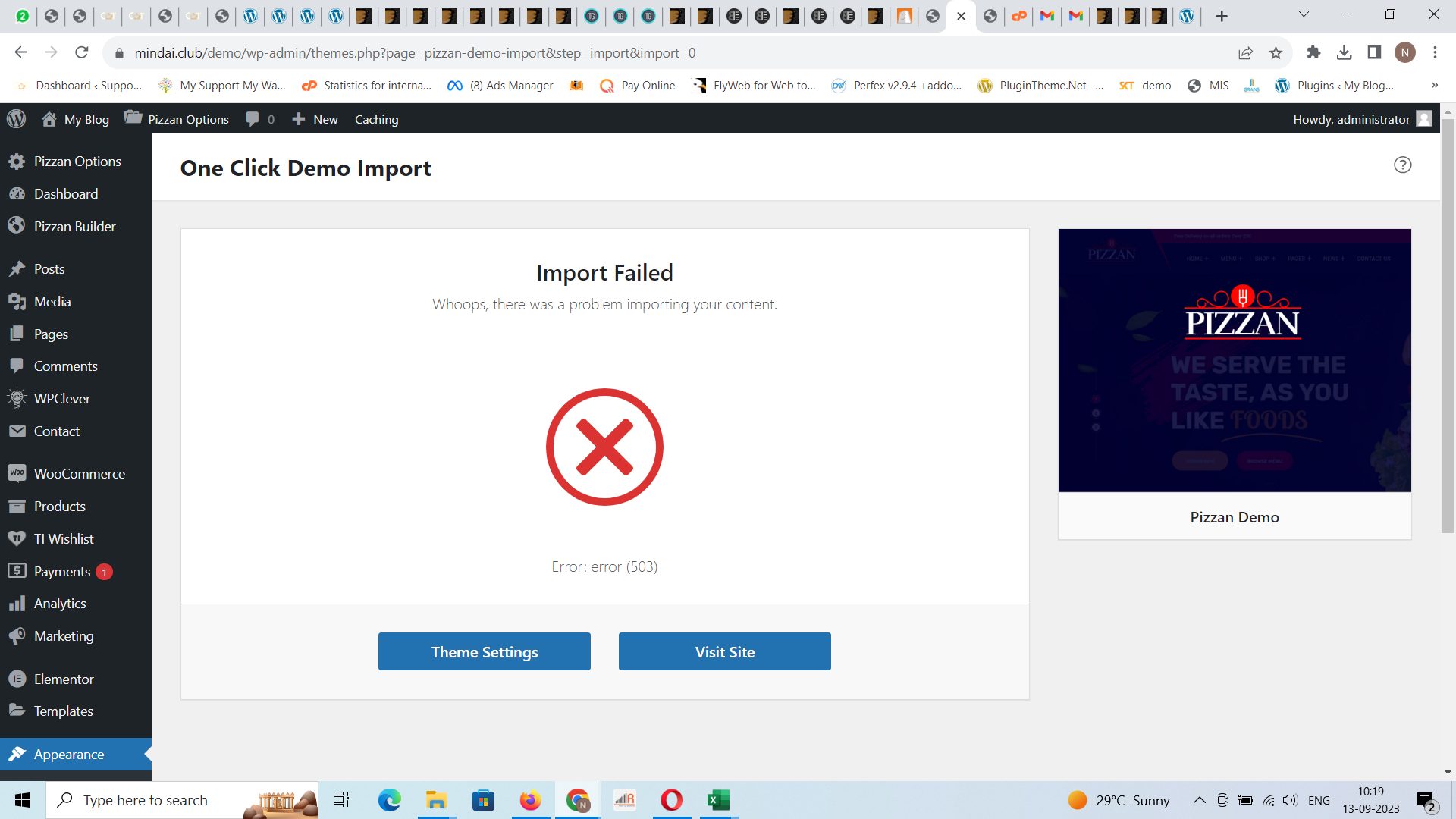1456x819 pixels.
Task: Click the taskbar search box
Action: pos(182,800)
